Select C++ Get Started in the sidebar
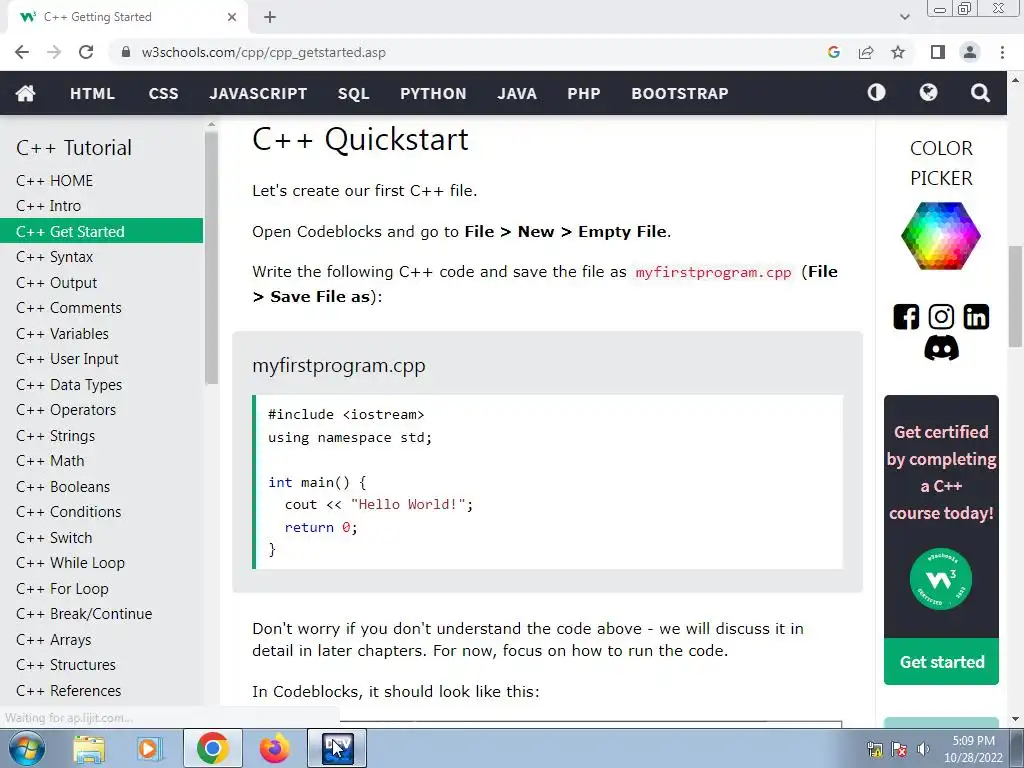 point(101,231)
